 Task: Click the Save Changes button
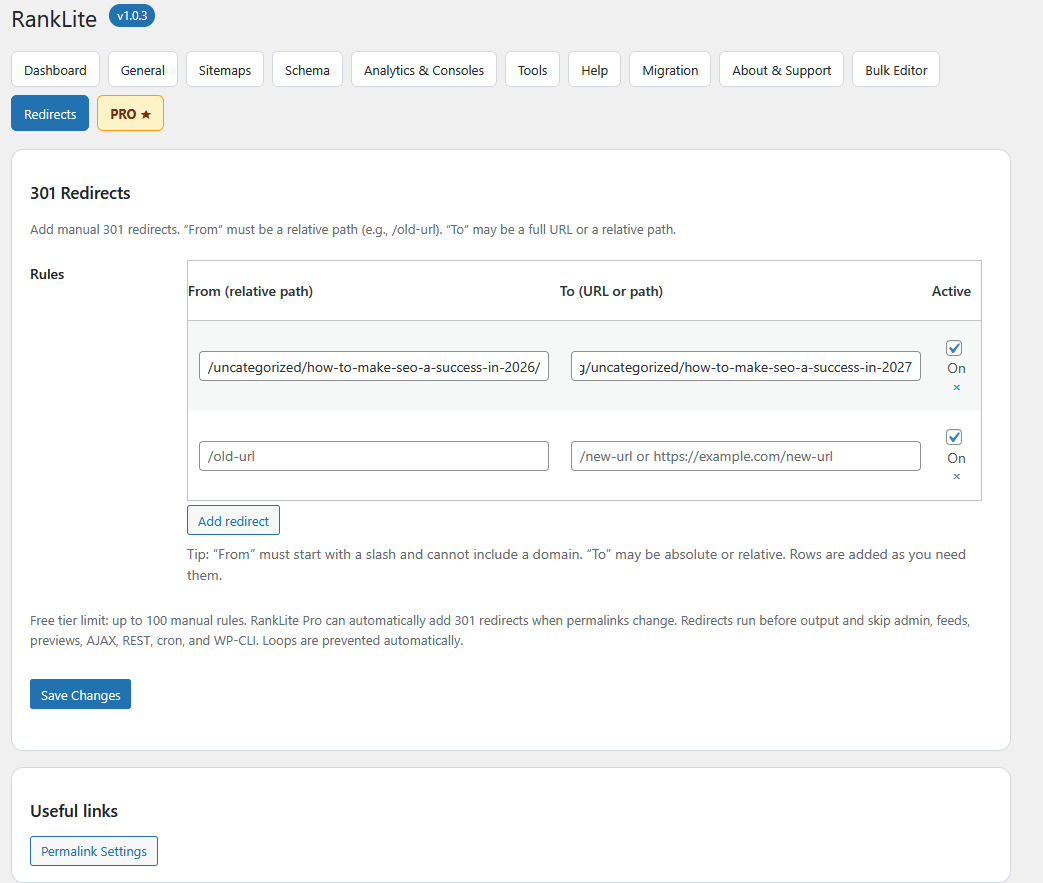pyautogui.click(x=80, y=694)
